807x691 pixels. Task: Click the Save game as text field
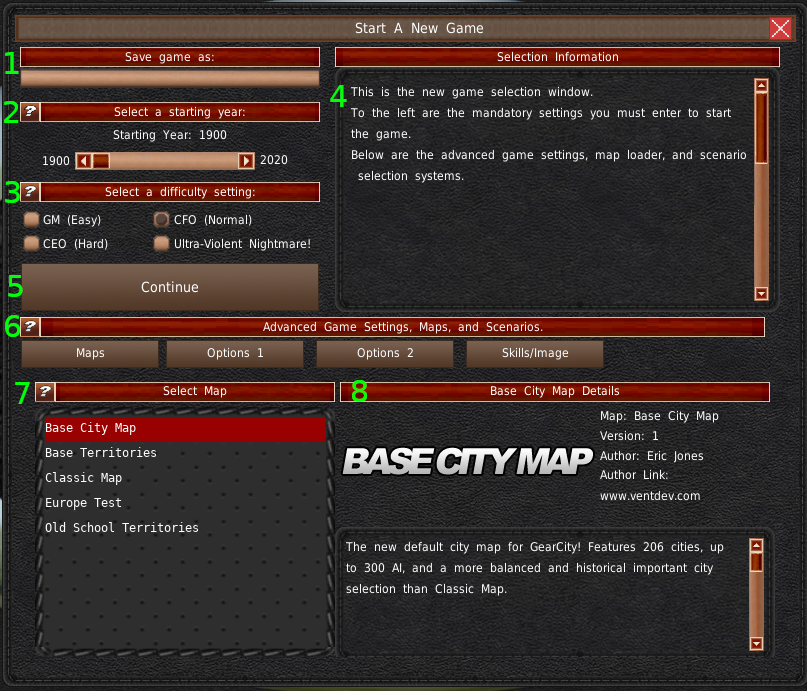(170, 79)
